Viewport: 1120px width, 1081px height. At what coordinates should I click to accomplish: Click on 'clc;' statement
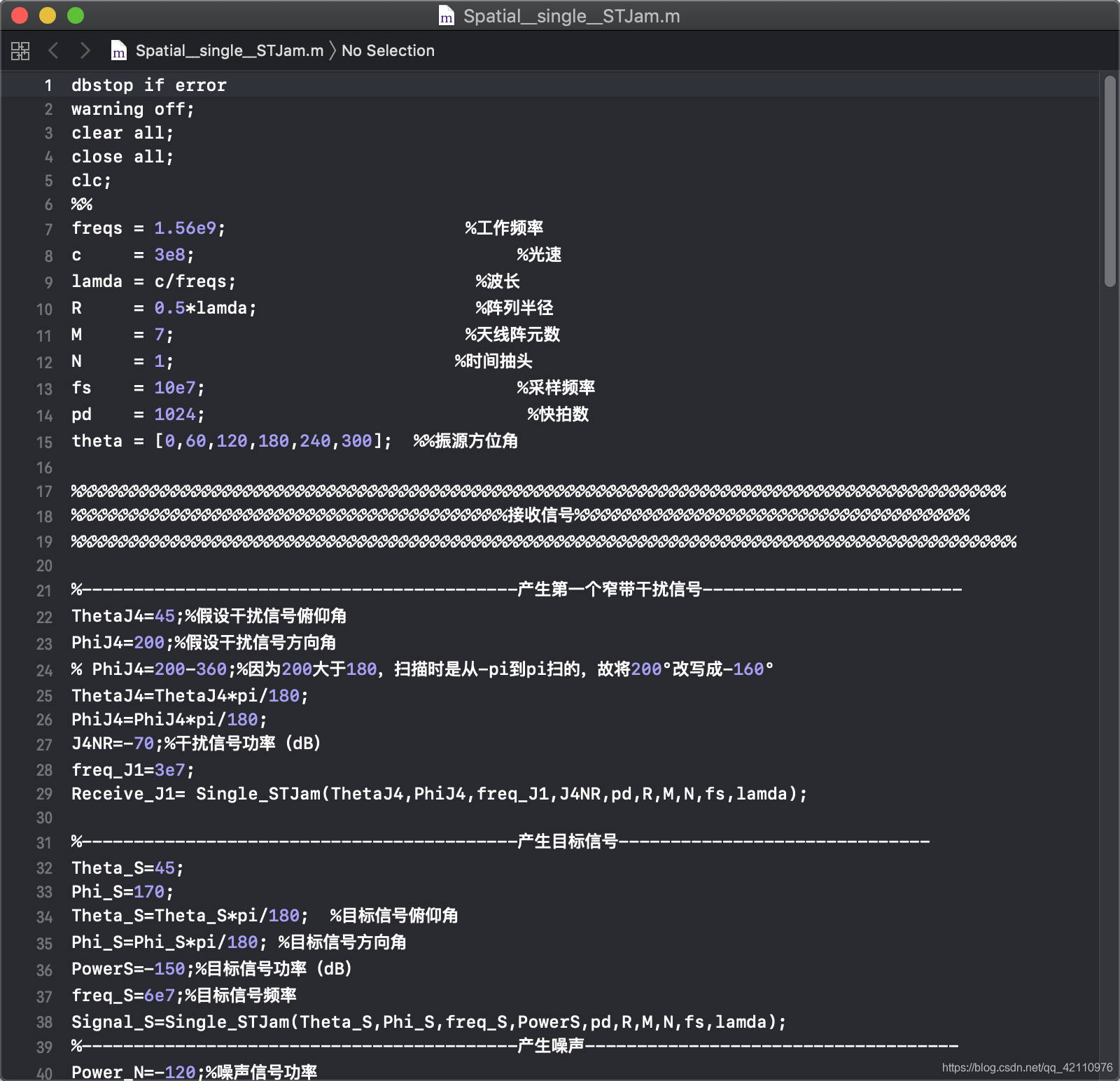tap(91, 181)
